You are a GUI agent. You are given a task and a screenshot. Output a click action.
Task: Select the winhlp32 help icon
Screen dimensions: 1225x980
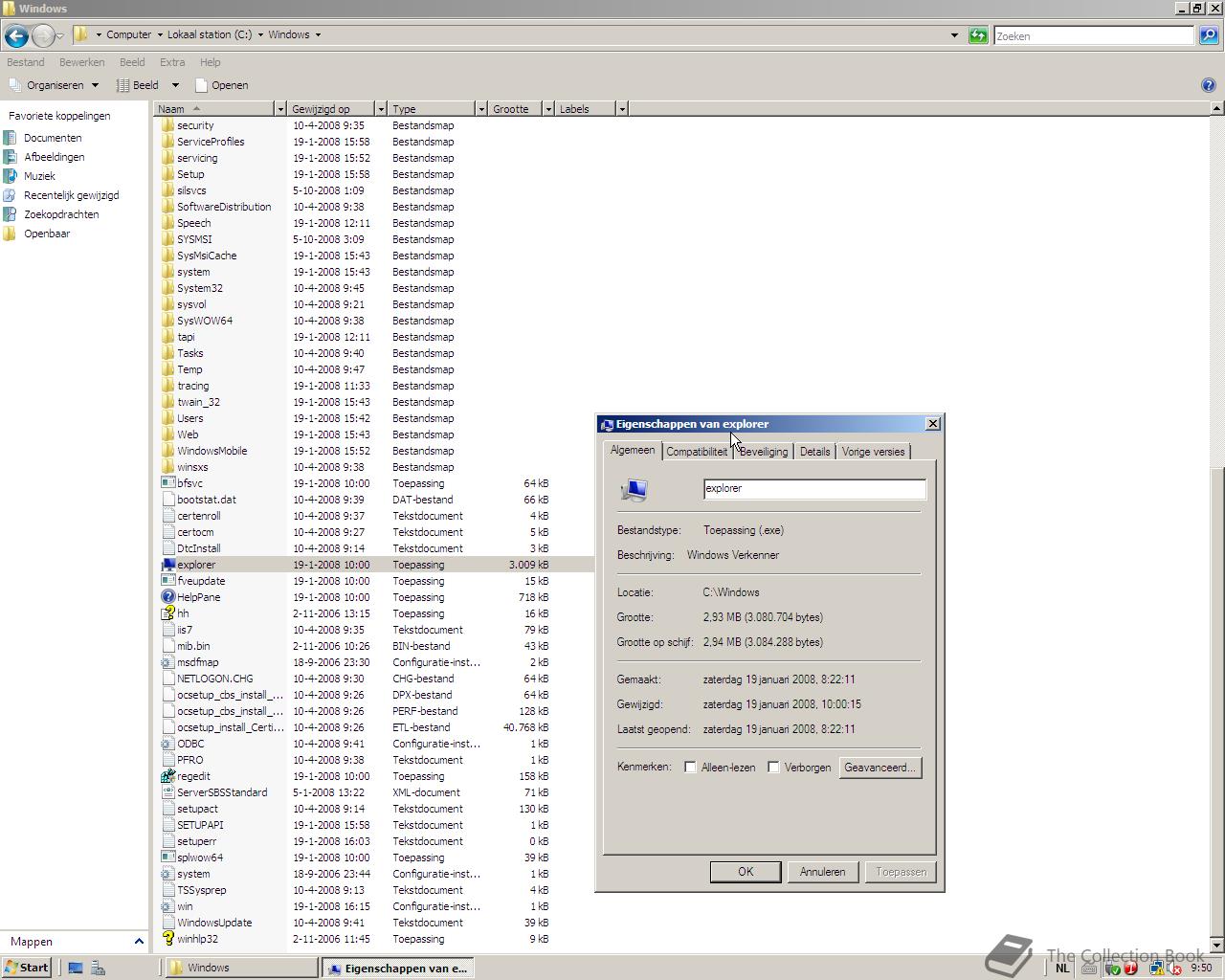click(168, 939)
